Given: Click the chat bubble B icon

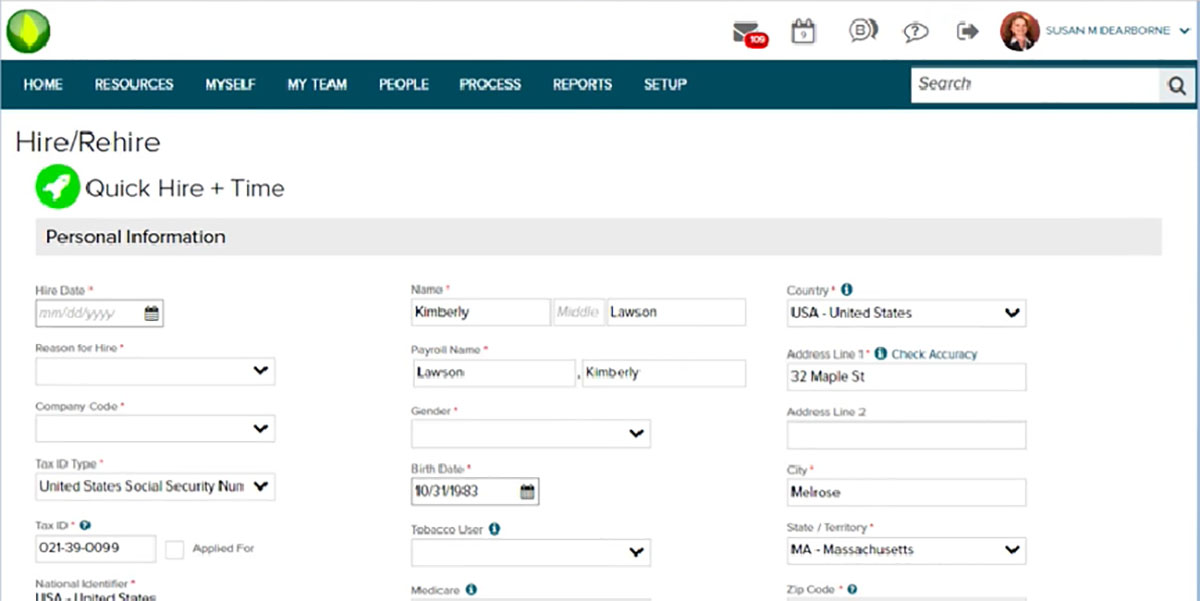Looking at the screenshot, I should click(862, 31).
